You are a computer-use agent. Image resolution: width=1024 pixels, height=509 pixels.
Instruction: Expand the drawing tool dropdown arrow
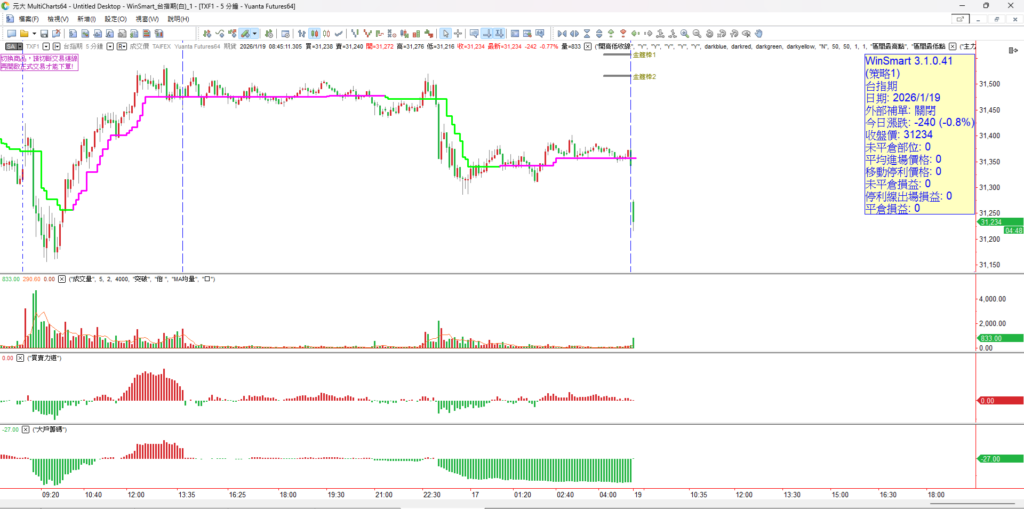tap(257, 33)
